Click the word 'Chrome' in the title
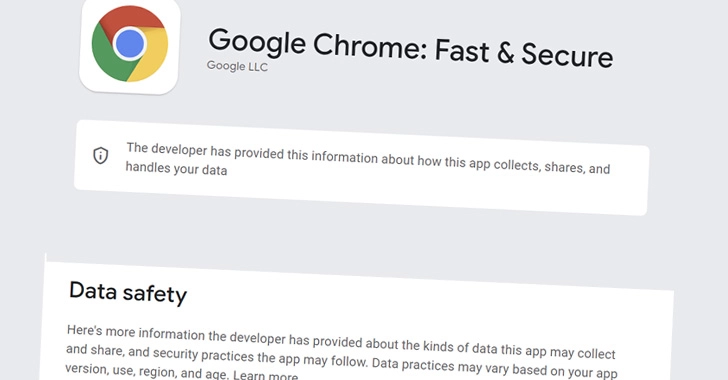The width and height of the screenshot is (728, 380). click(x=369, y=46)
